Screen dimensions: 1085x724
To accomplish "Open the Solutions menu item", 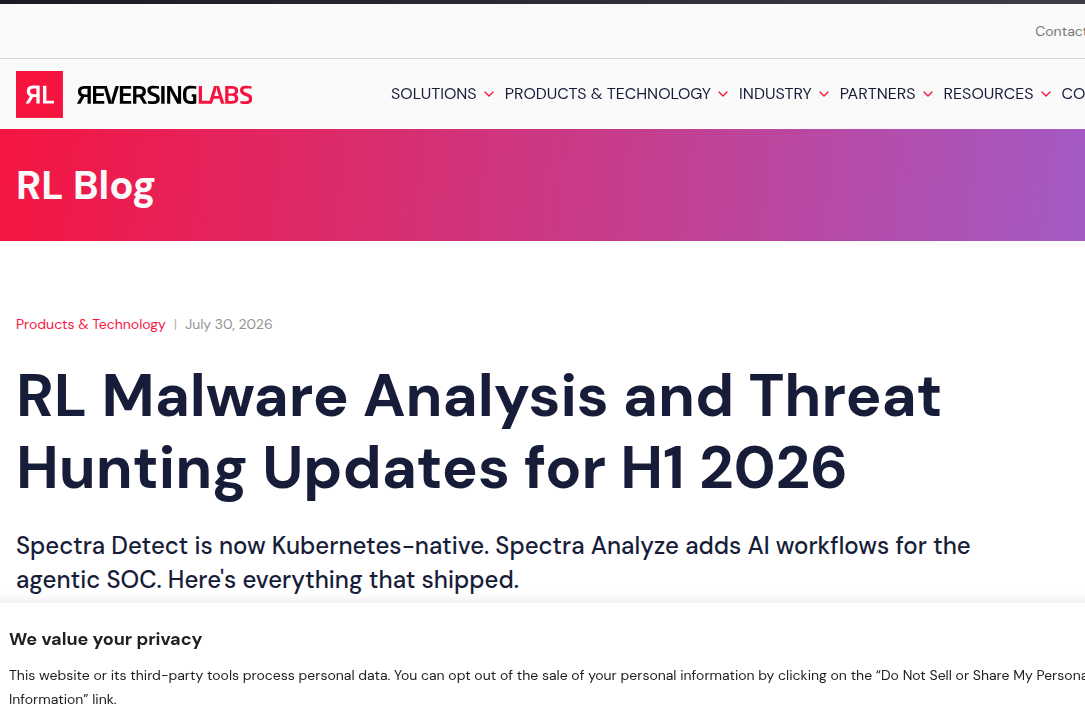I will pyautogui.click(x=433, y=93).
